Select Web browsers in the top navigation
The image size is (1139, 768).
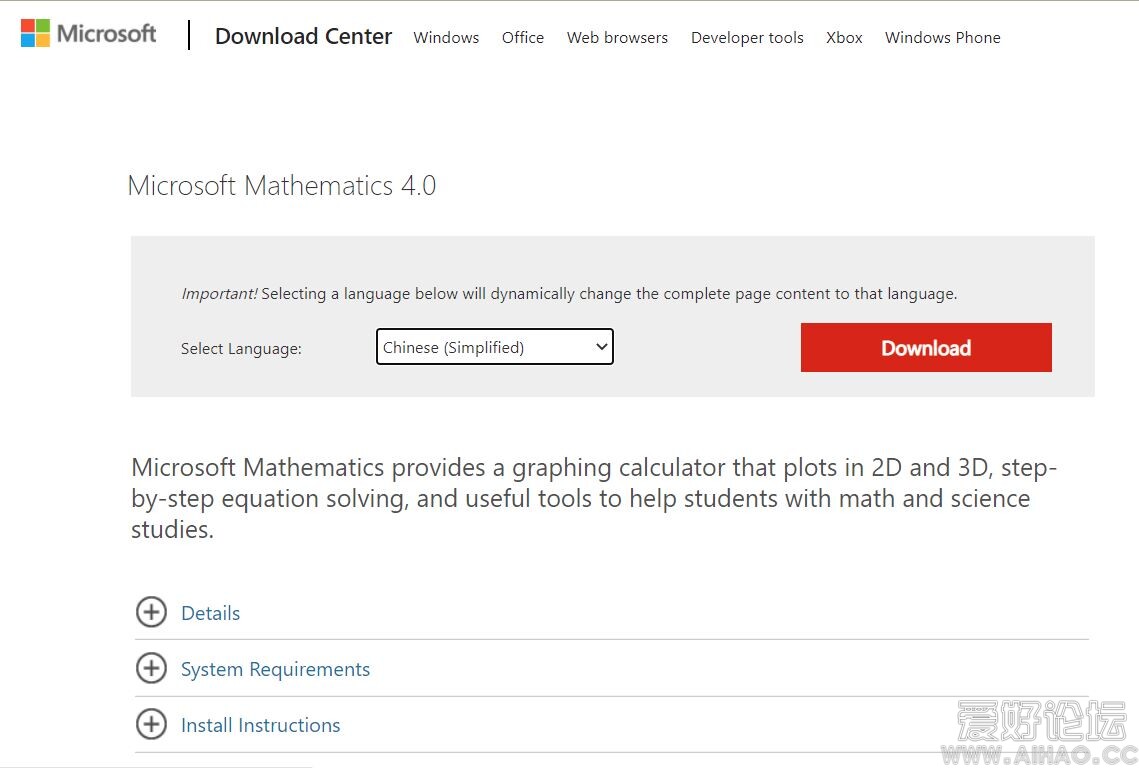[617, 38]
